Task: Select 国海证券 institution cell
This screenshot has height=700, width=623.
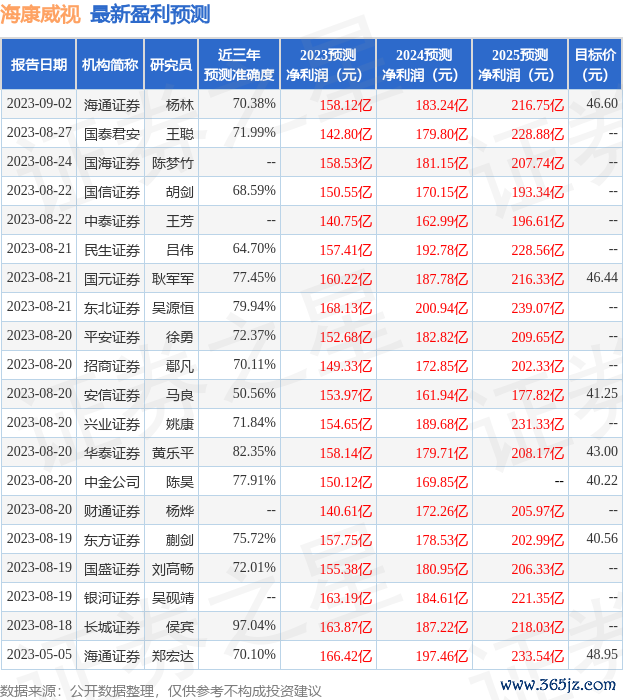Action: tap(112, 163)
